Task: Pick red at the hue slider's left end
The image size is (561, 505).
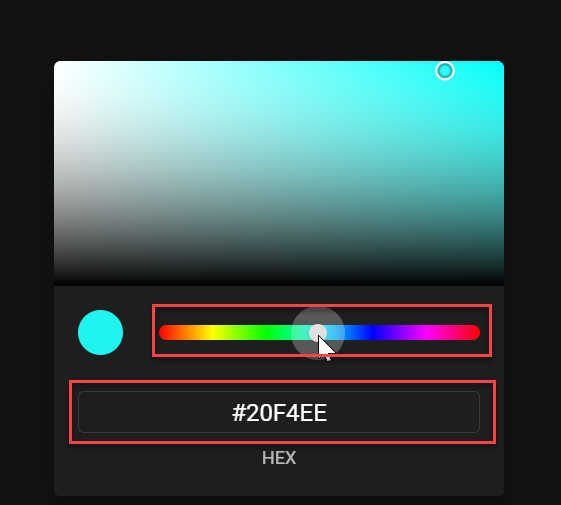Action: point(165,332)
